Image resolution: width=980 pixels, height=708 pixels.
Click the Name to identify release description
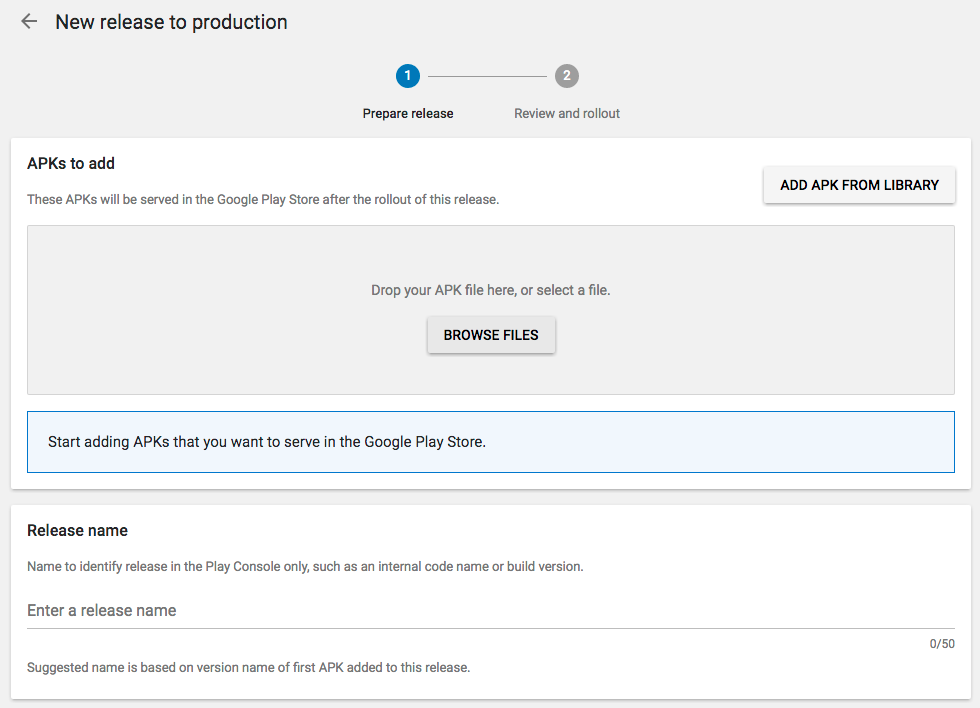[305, 566]
